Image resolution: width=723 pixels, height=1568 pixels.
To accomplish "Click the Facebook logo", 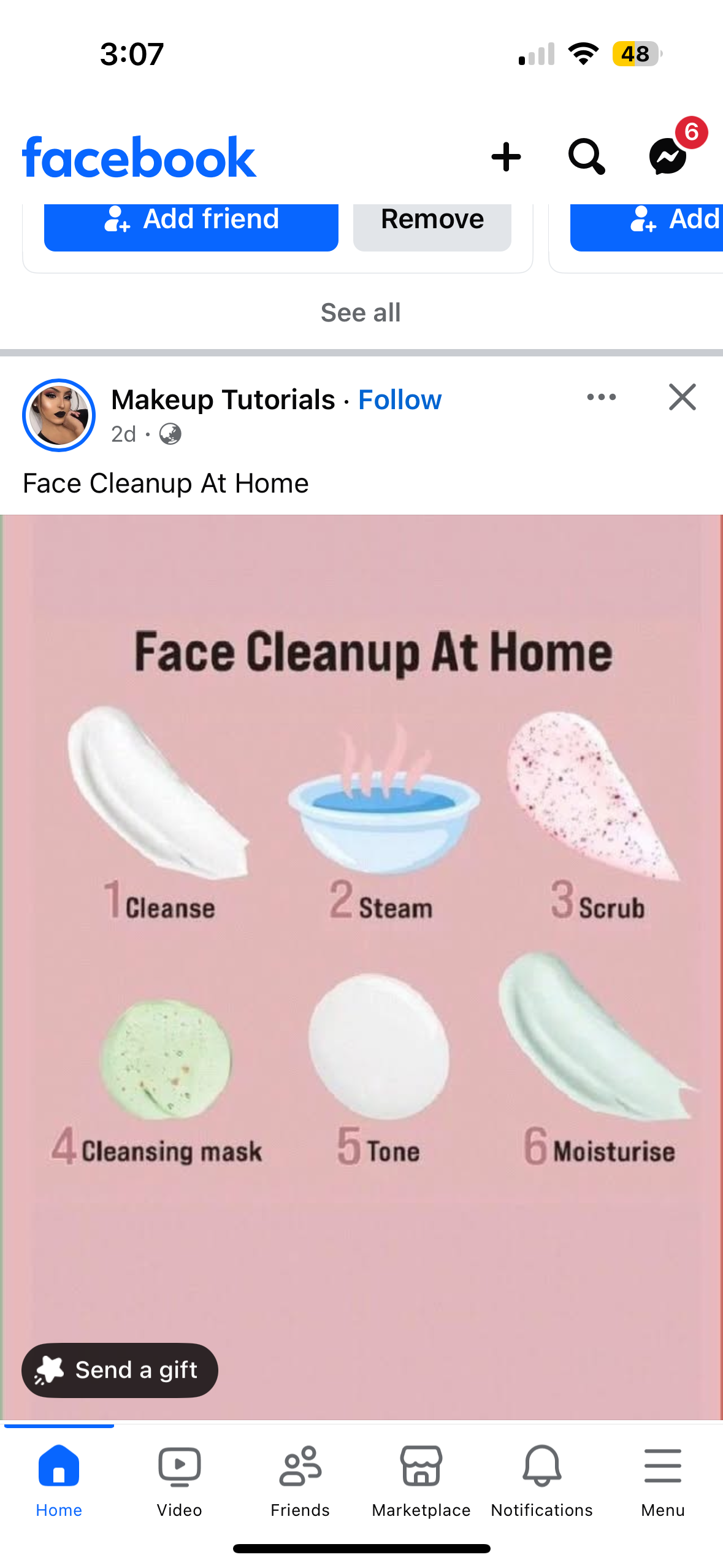I will pos(139,158).
